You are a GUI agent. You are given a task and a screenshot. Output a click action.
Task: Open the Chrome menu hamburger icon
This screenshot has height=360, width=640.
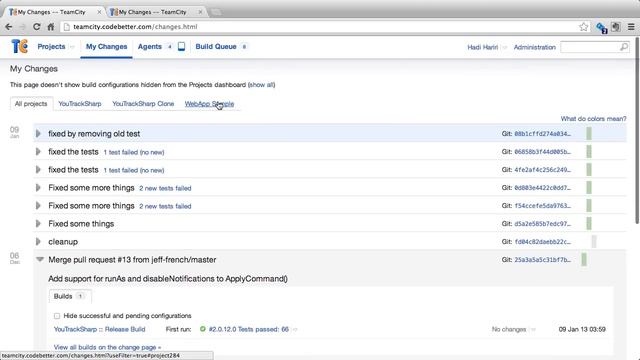631,27
